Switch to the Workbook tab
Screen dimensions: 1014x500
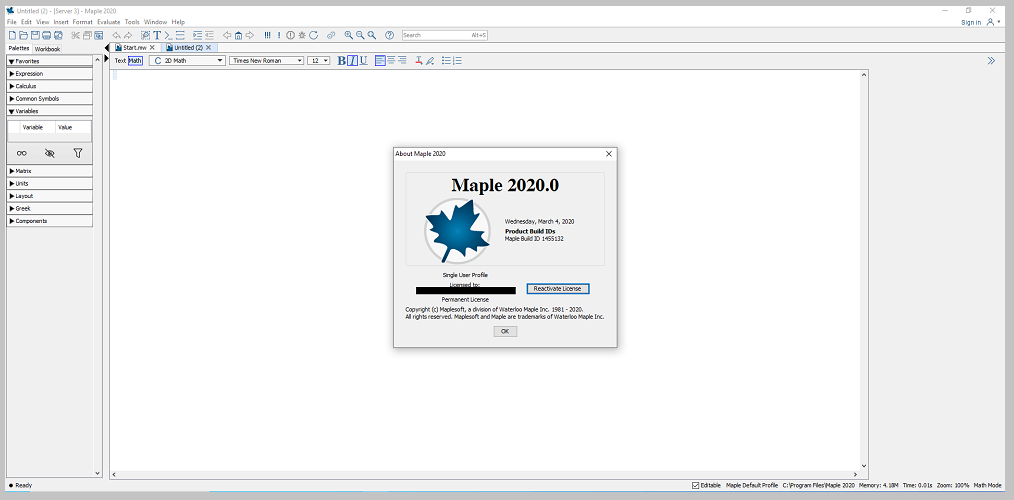pyautogui.click(x=47, y=49)
